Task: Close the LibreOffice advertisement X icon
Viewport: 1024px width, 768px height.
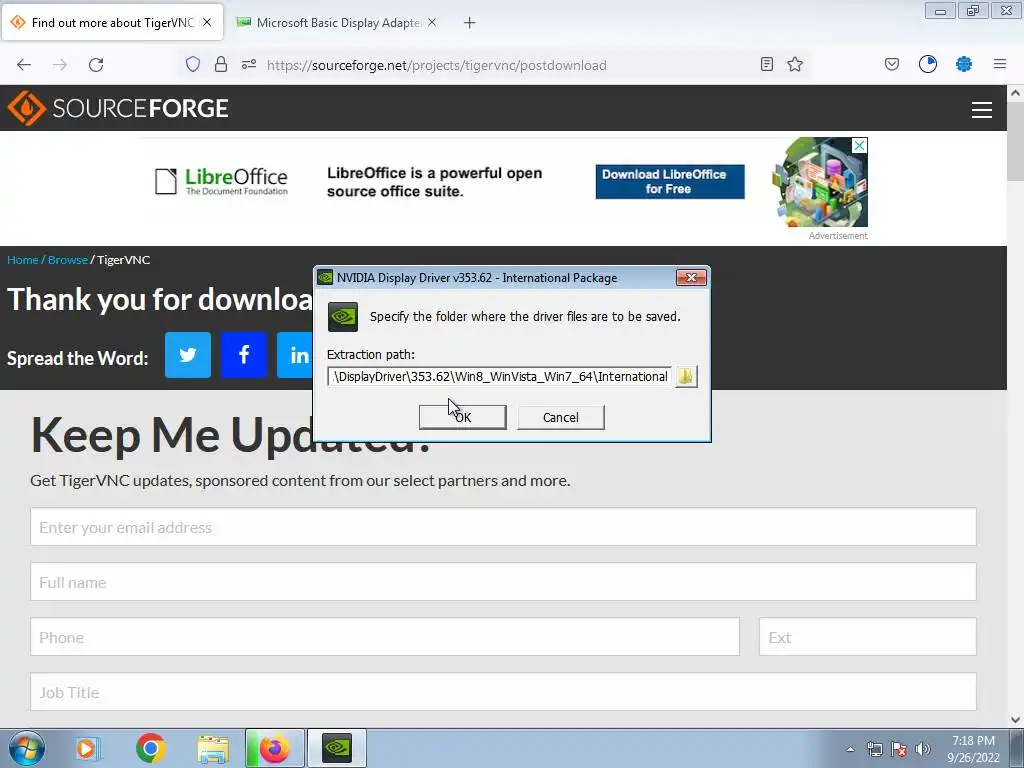Action: 860,145
